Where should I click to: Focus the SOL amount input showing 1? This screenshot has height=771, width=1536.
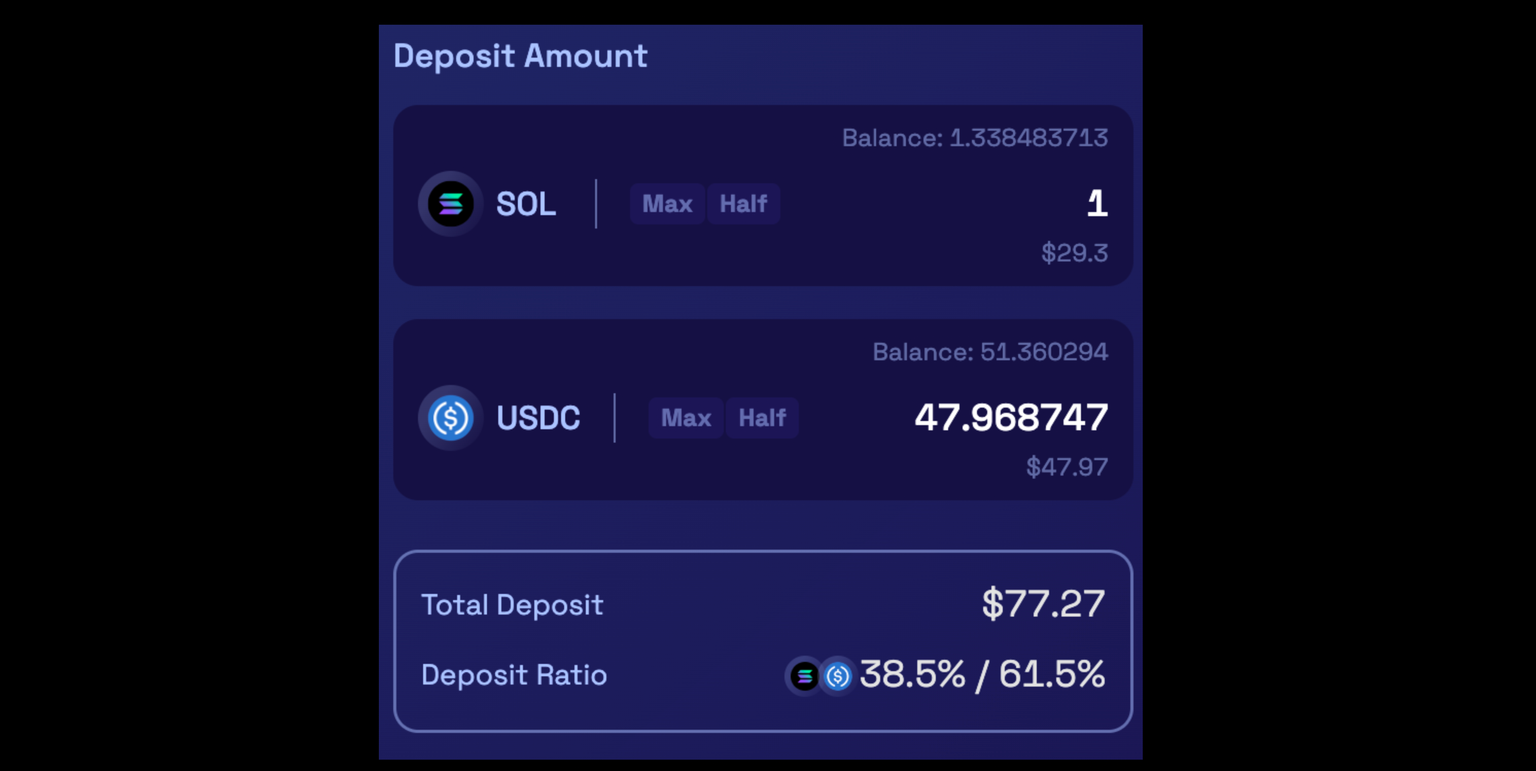(1096, 204)
